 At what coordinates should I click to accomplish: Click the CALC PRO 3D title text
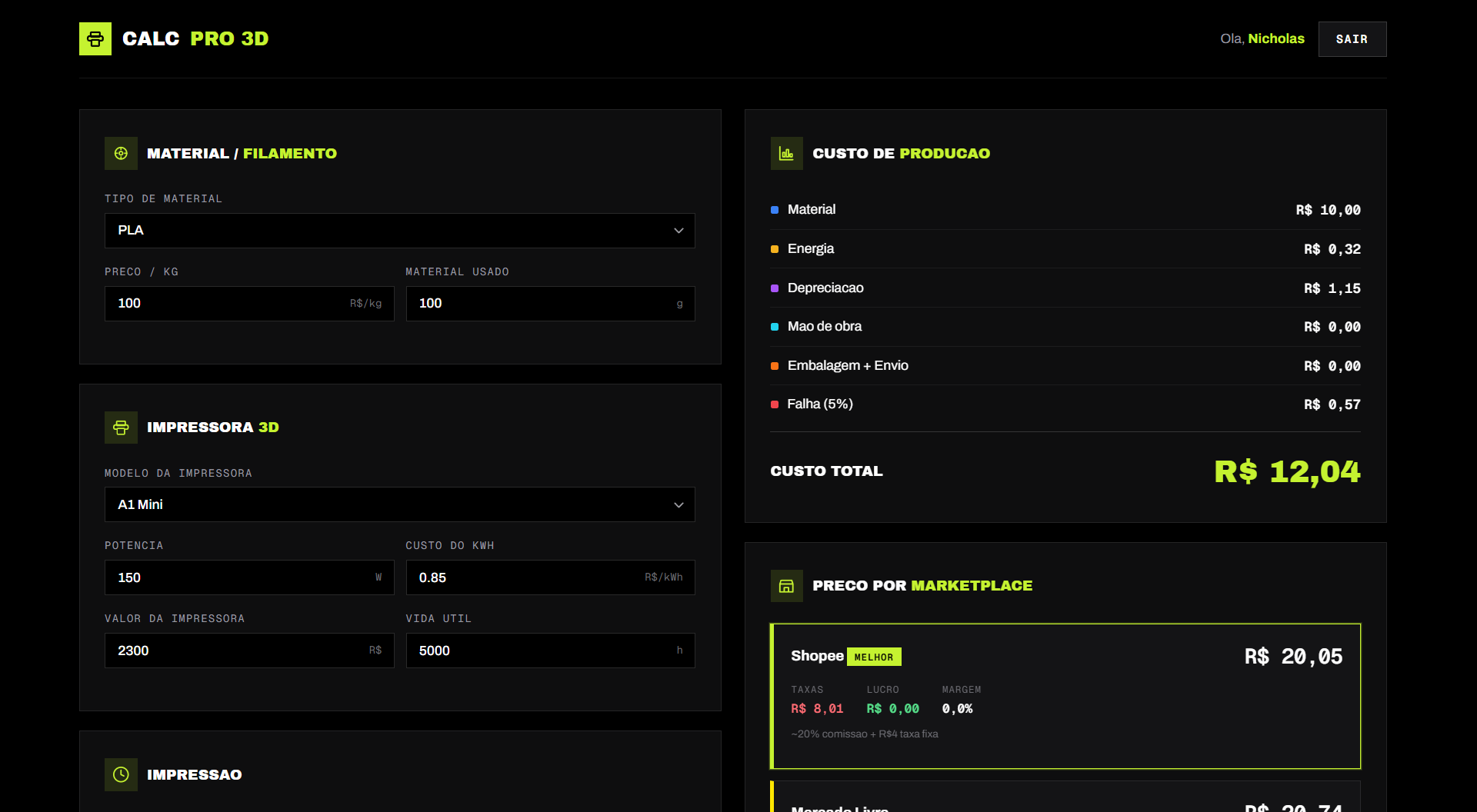(x=195, y=38)
